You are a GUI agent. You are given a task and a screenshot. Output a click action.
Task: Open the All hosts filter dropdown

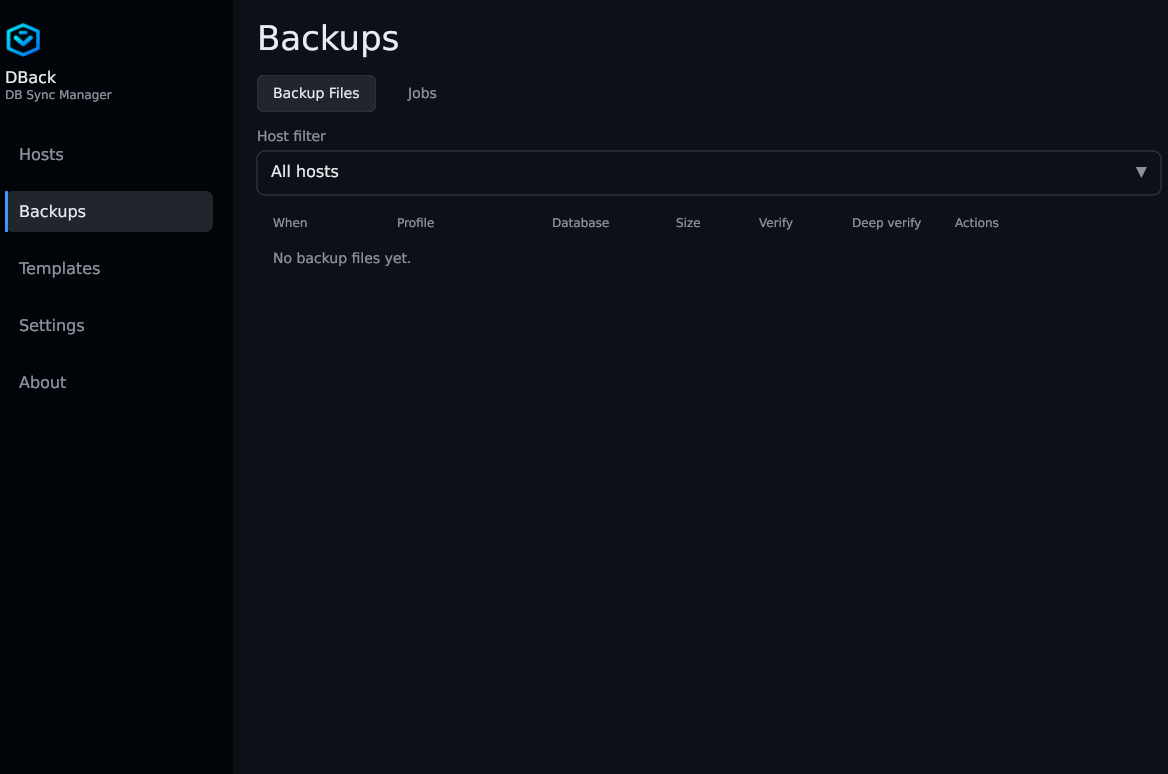pyautogui.click(x=708, y=173)
